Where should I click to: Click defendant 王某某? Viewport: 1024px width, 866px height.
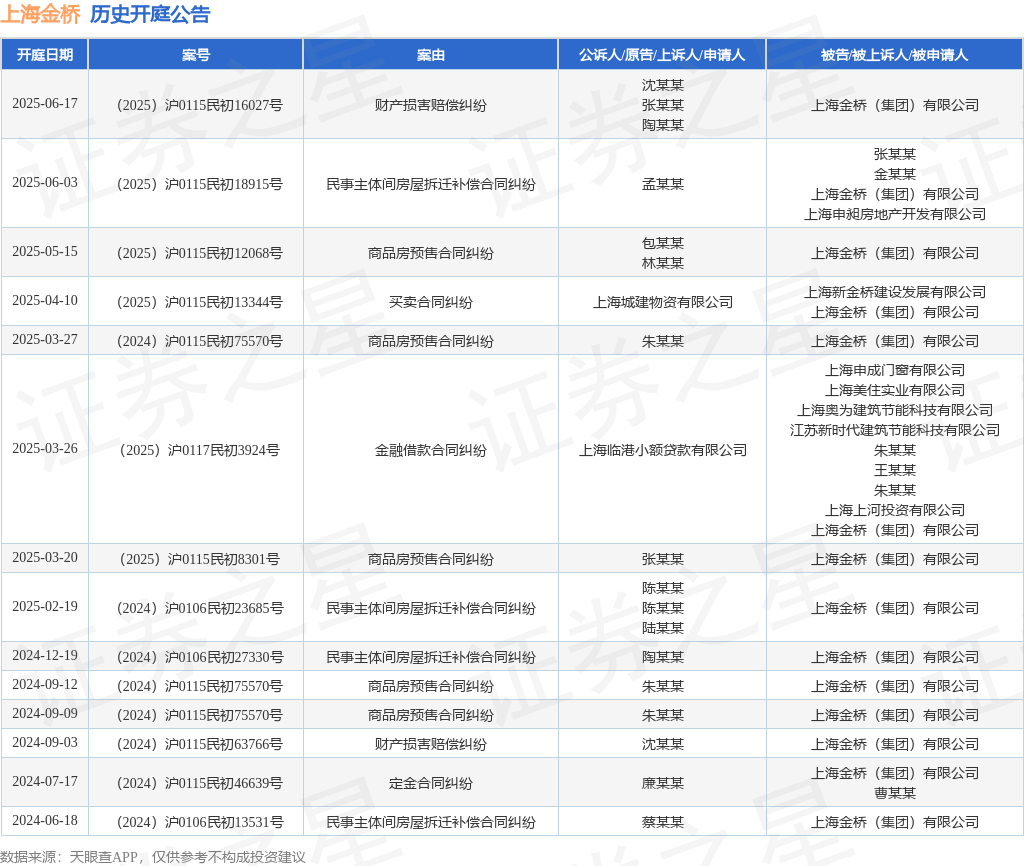coord(895,470)
